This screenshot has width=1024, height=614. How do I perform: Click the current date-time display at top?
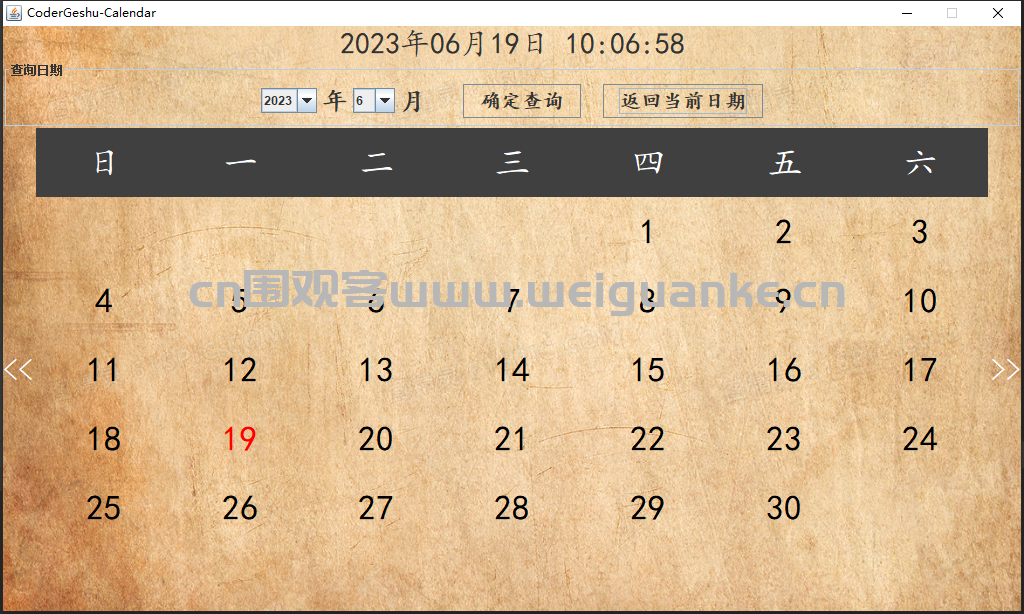512,44
